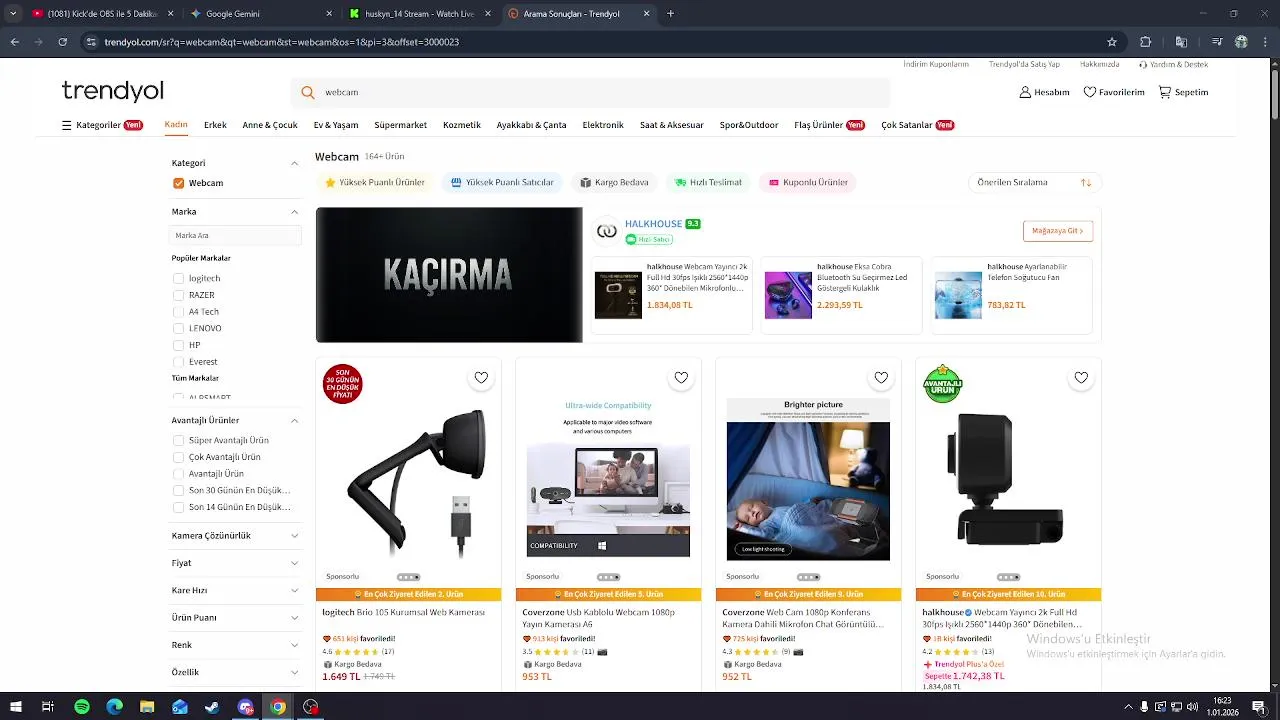Viewport: 1280px width, 720px height.
Task: Favorite the Coverzone Usb Kablolu Webcam
Action: [681, 378]
